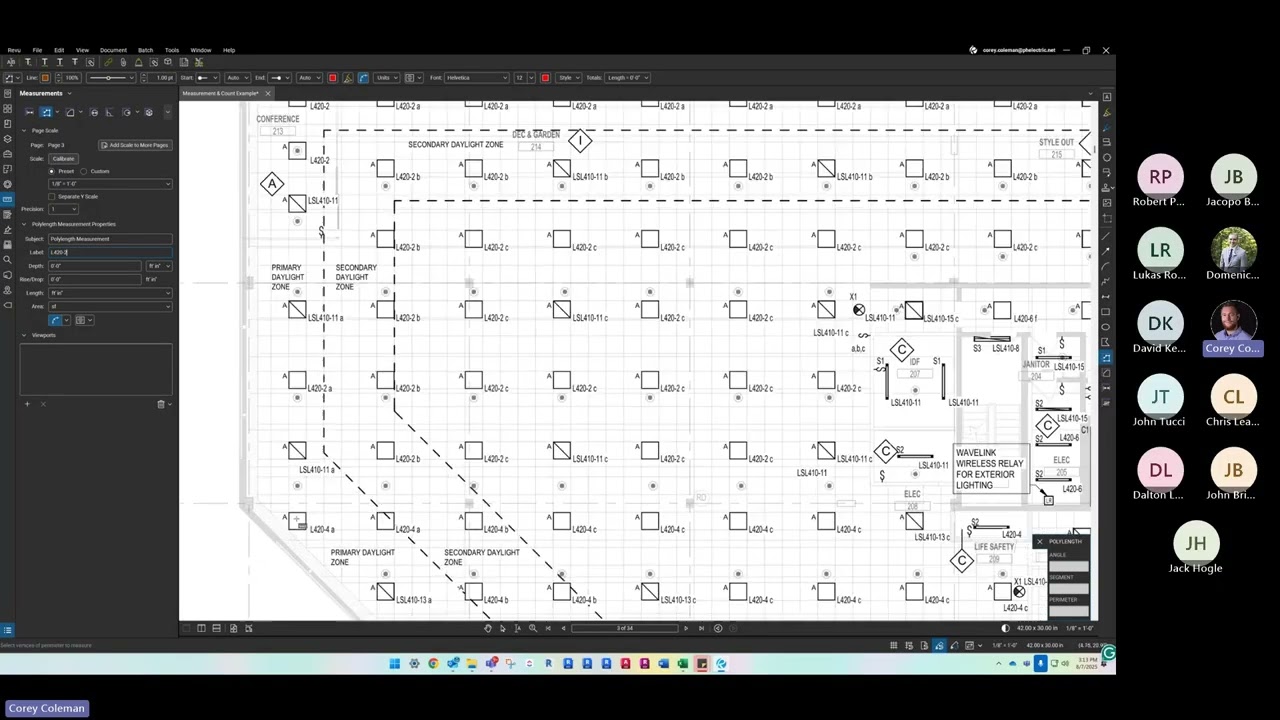Image resolution: width=1280 pixels, height=720 pixels.
Task: Open the Length units dropdown
Action: (x=110, y=293)
